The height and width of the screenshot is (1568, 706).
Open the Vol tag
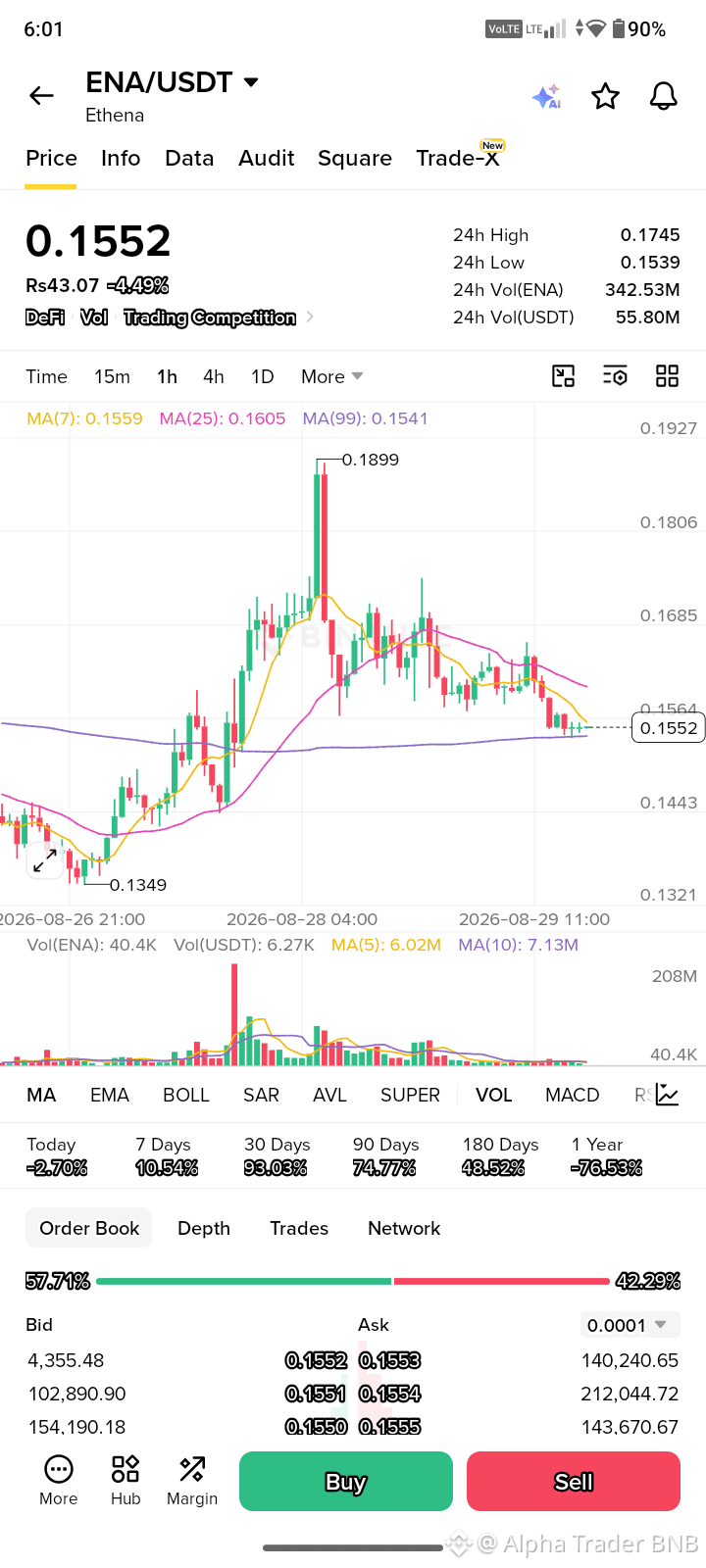tap(94, 317)
